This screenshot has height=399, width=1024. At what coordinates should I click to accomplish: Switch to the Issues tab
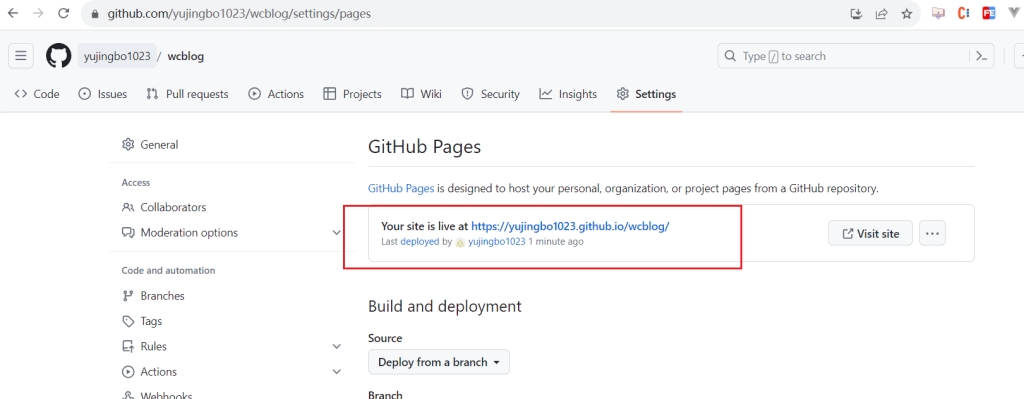click(x=103, y=94)
